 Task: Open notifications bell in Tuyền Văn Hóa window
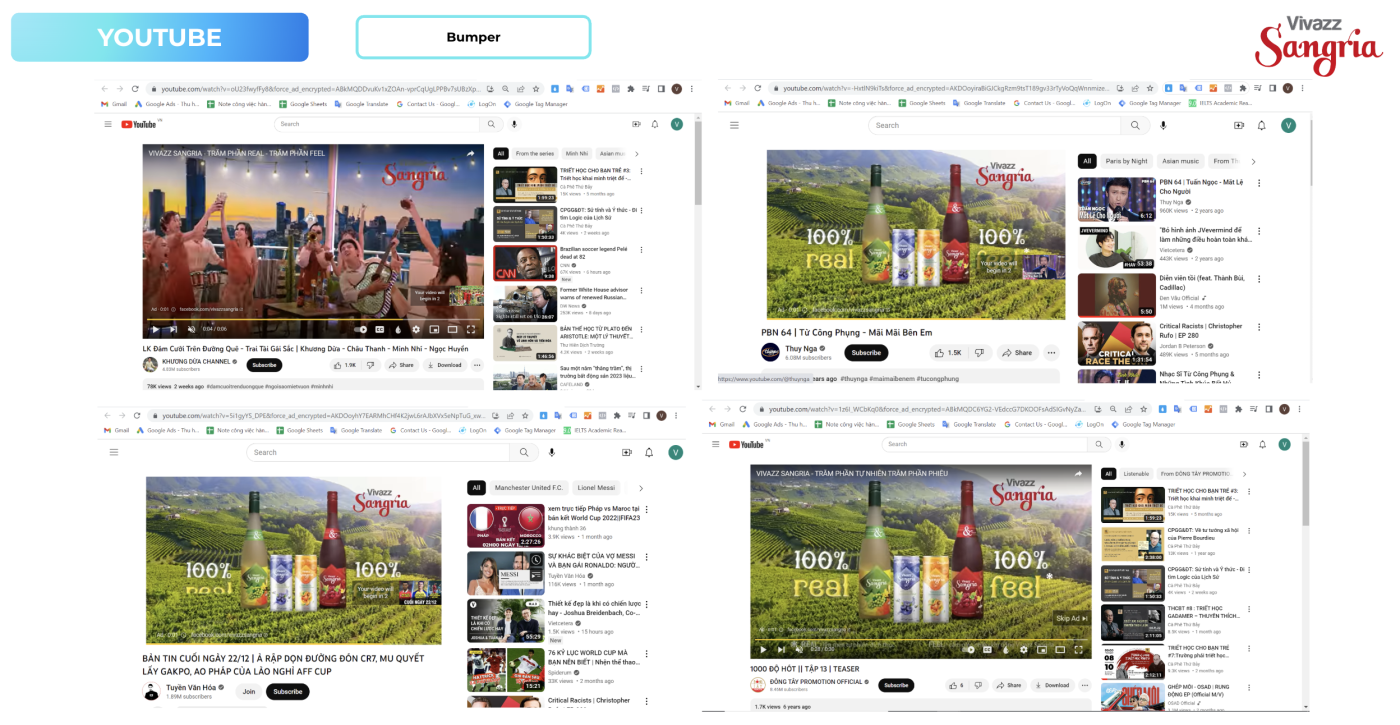[649, 452]
